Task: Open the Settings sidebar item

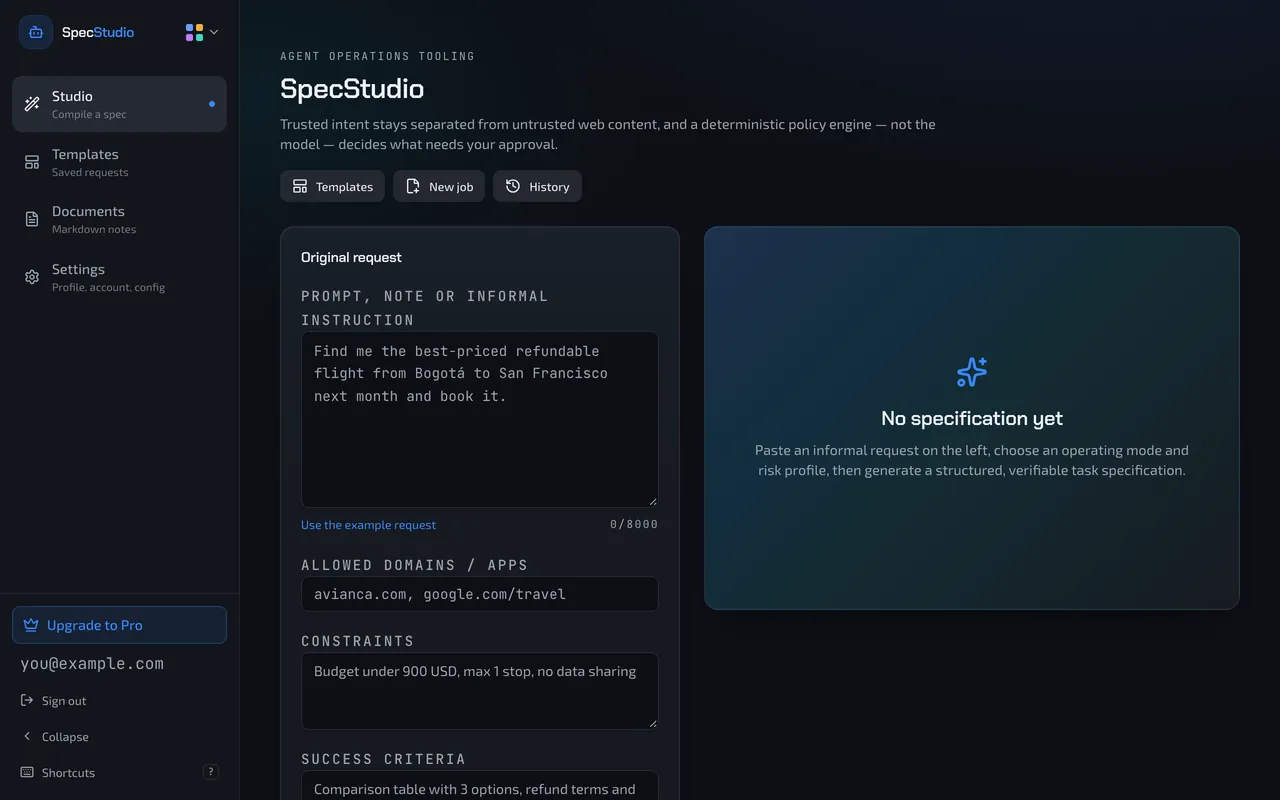Action: (119, 277)
